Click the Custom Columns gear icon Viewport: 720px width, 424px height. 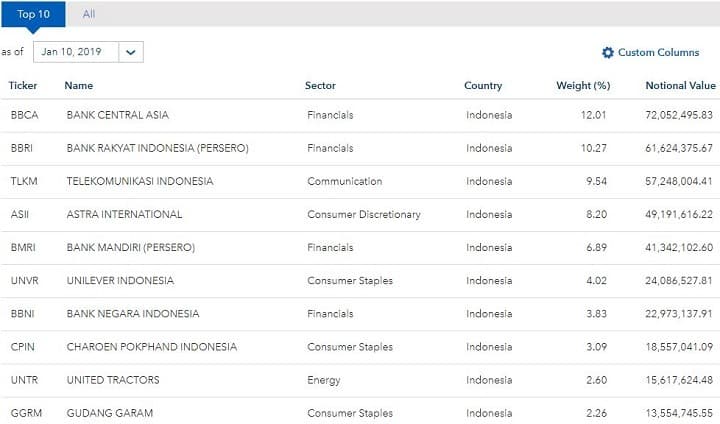607,53
